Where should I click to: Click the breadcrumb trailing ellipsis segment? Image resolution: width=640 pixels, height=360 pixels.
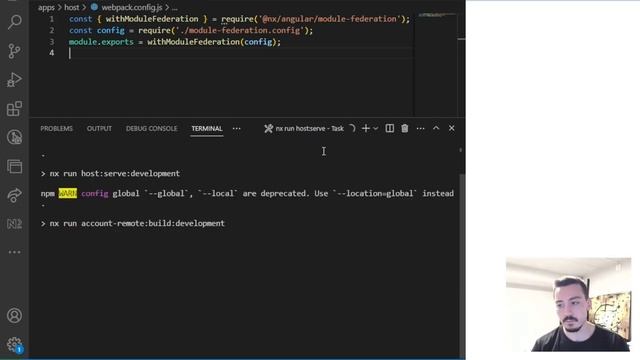tap(174, 7)
